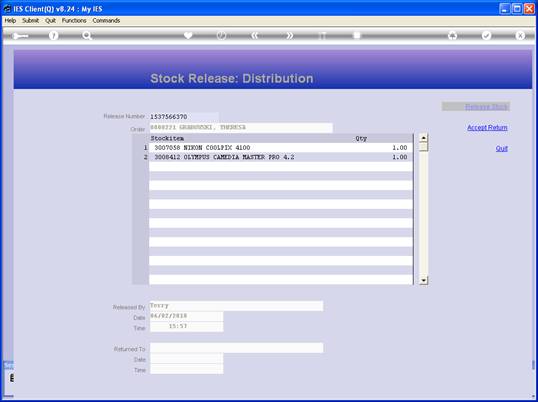Select the OLYMPUS CAMEDIA MASTER PRO row
This screenshot has width=538, height=402.
pyautogui.click(x=281, y=157)
